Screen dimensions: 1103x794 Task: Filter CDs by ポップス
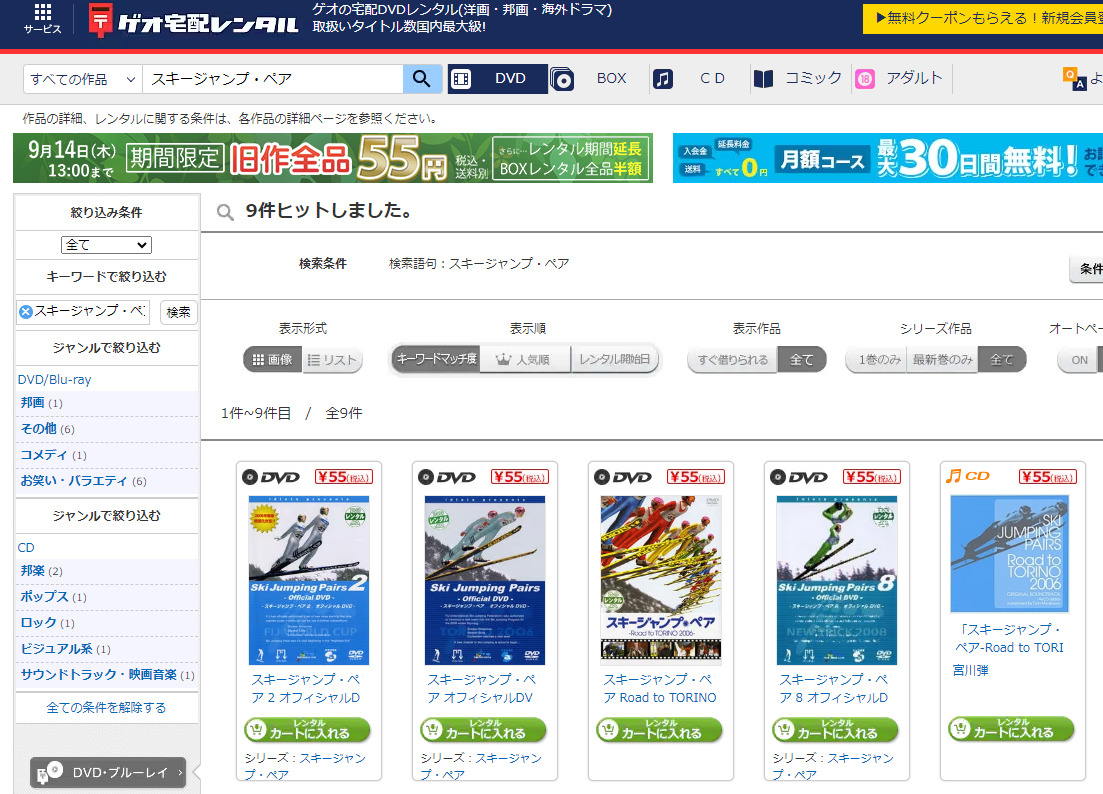(44, 596)
